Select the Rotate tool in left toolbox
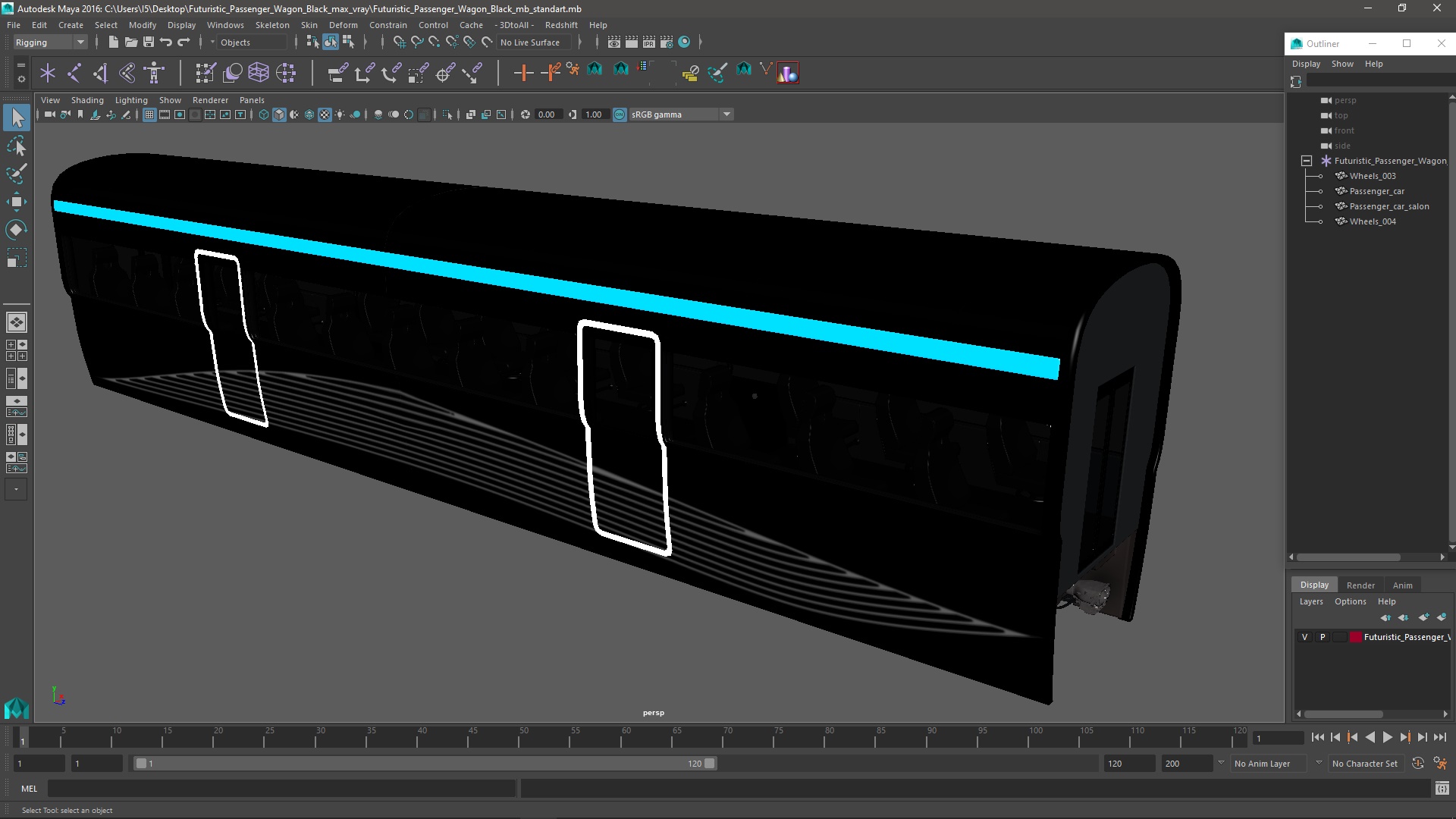 tap(16, 230)
